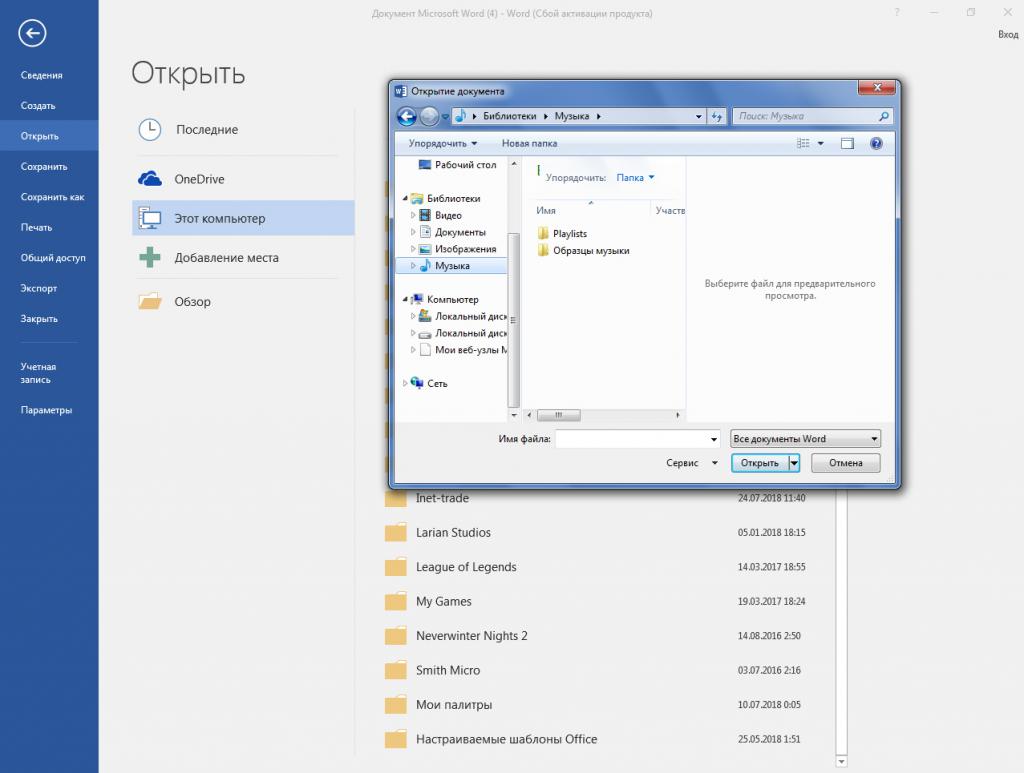Click the Вход sign-in link

(1008, 35)
